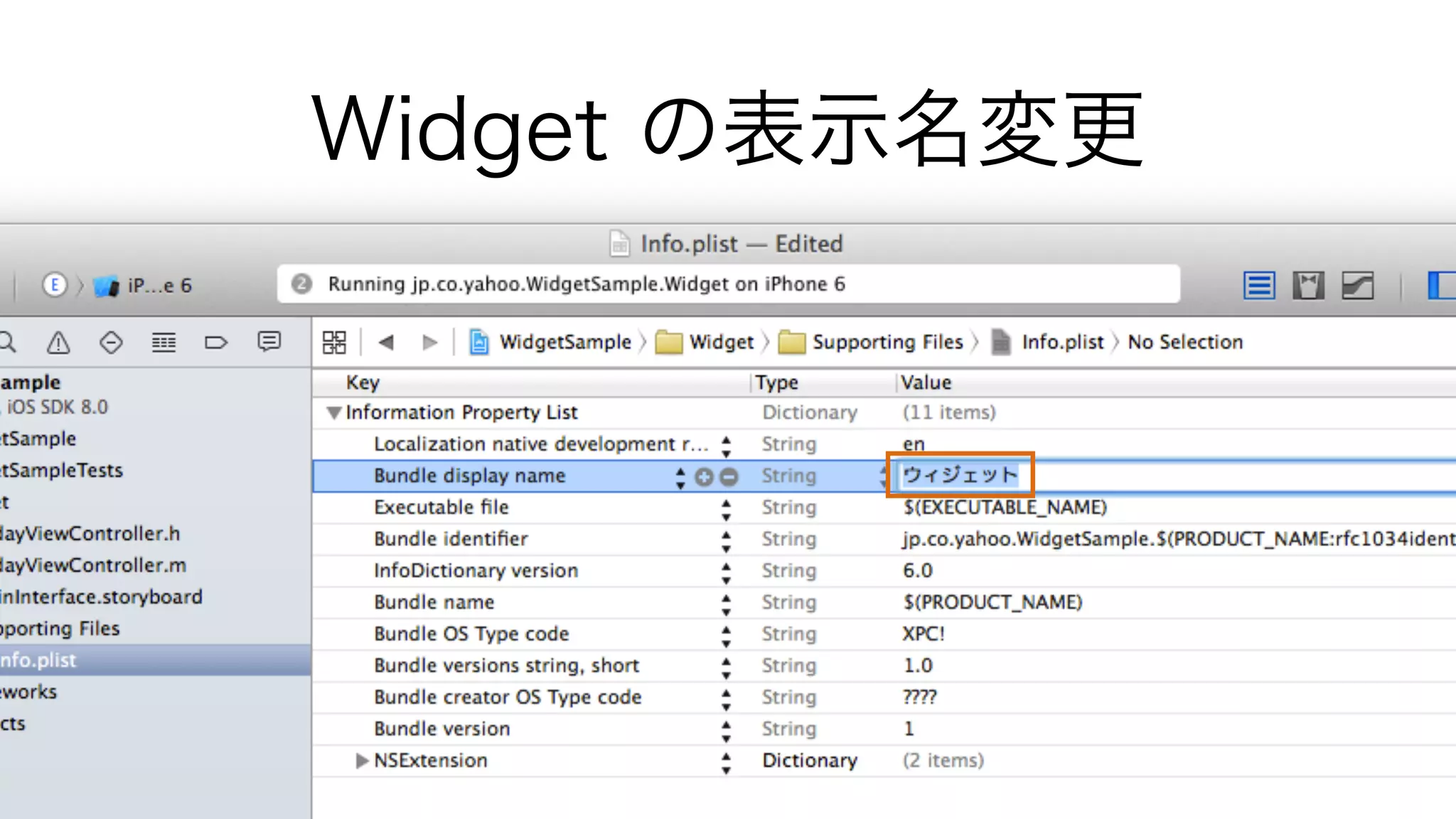Open the related items grid icon

pyautogui.click(x=334, y=342)
